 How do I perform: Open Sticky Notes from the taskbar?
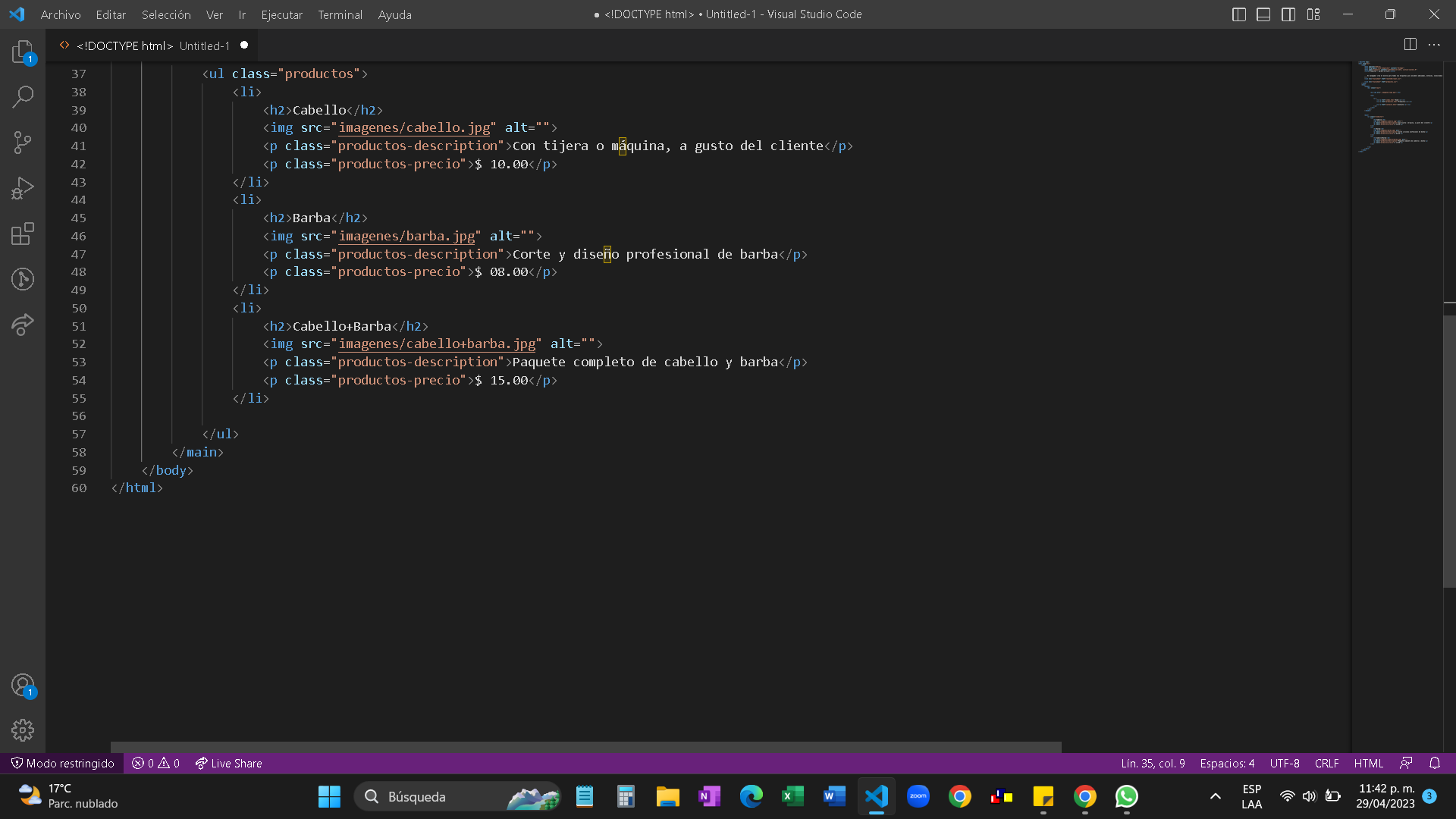pos(1043,796)
